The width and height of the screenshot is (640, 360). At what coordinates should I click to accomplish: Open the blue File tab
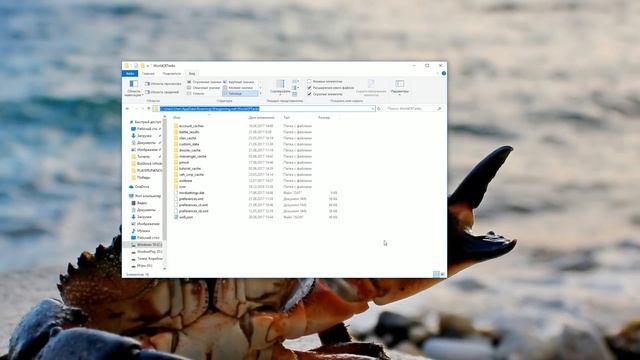pos(130,73)
